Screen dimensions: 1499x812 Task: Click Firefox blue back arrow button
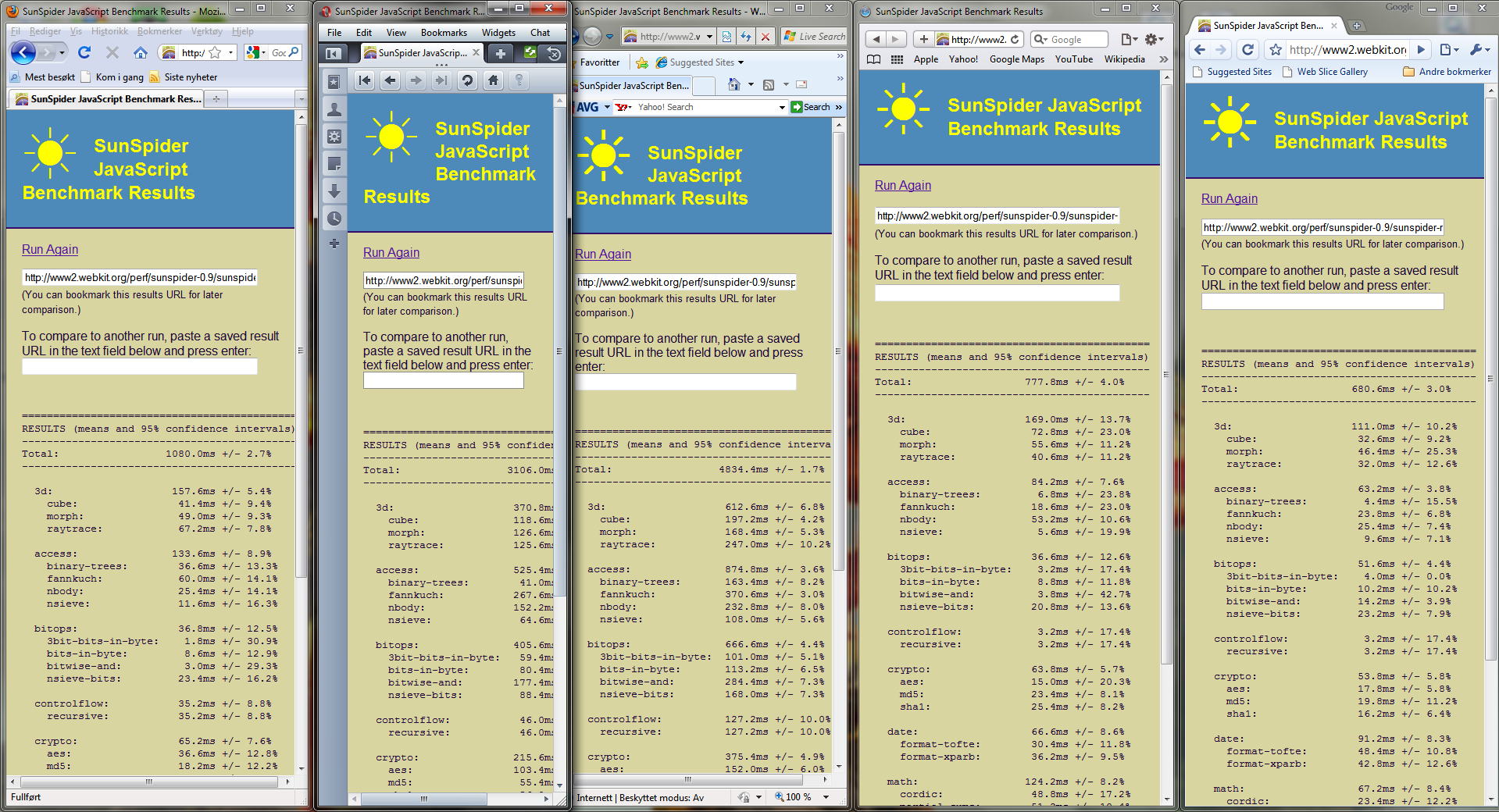coord(23,52)
